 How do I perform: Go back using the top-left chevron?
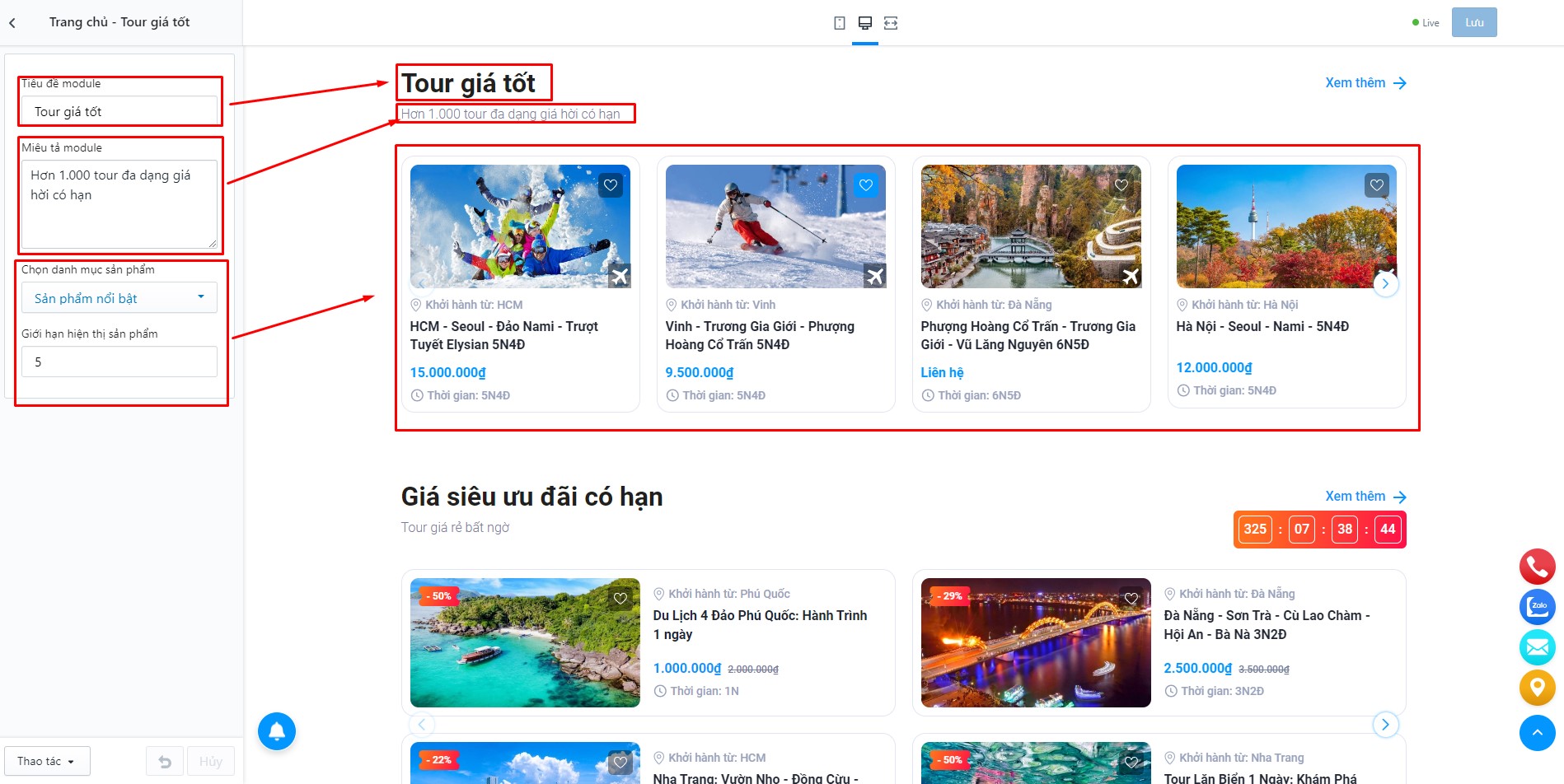(x=12, y=23)
